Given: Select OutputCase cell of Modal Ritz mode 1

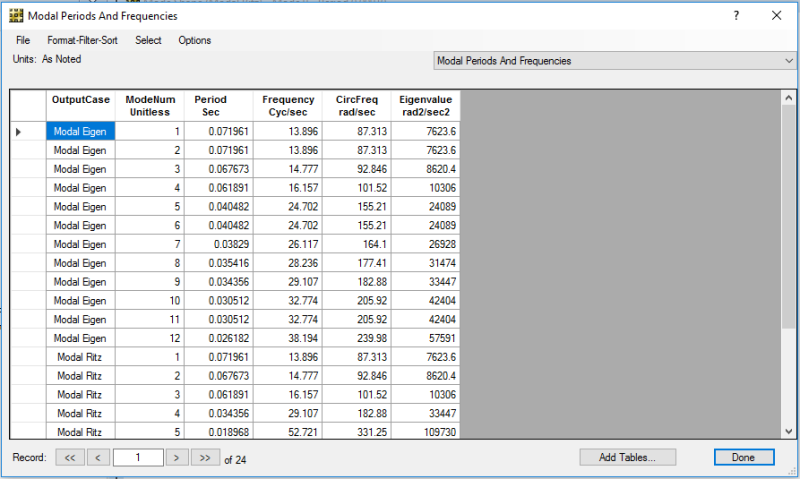Looking at the screenshot, I should [x=81, y=357].
